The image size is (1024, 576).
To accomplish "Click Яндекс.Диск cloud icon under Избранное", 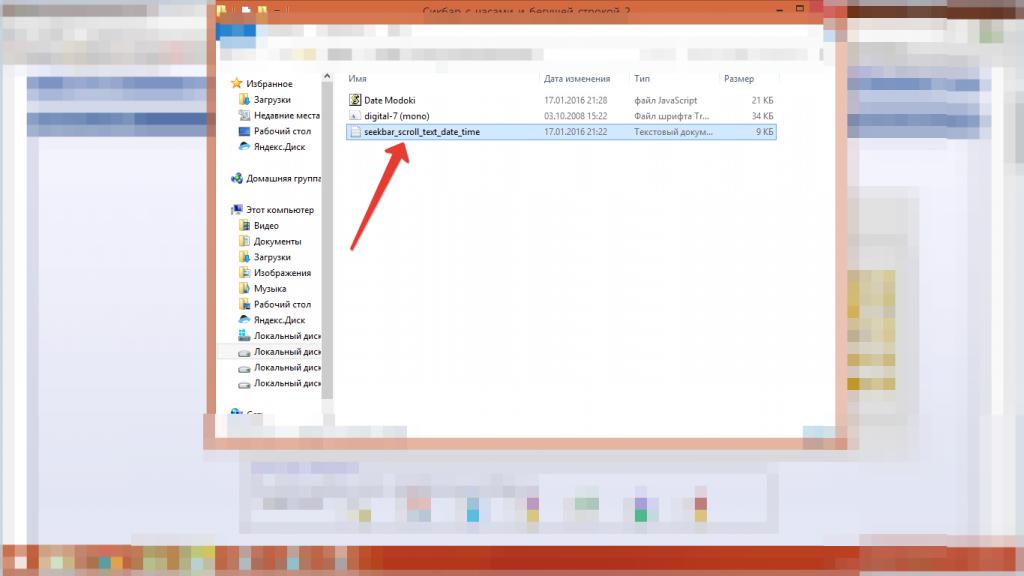I will tap(244, 147).
